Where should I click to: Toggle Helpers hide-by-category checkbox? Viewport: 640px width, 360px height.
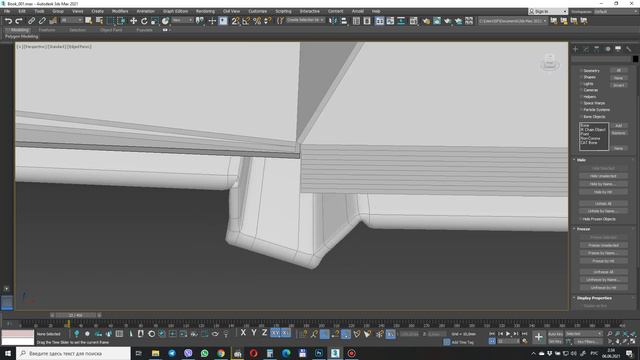(x=581, y=97)
